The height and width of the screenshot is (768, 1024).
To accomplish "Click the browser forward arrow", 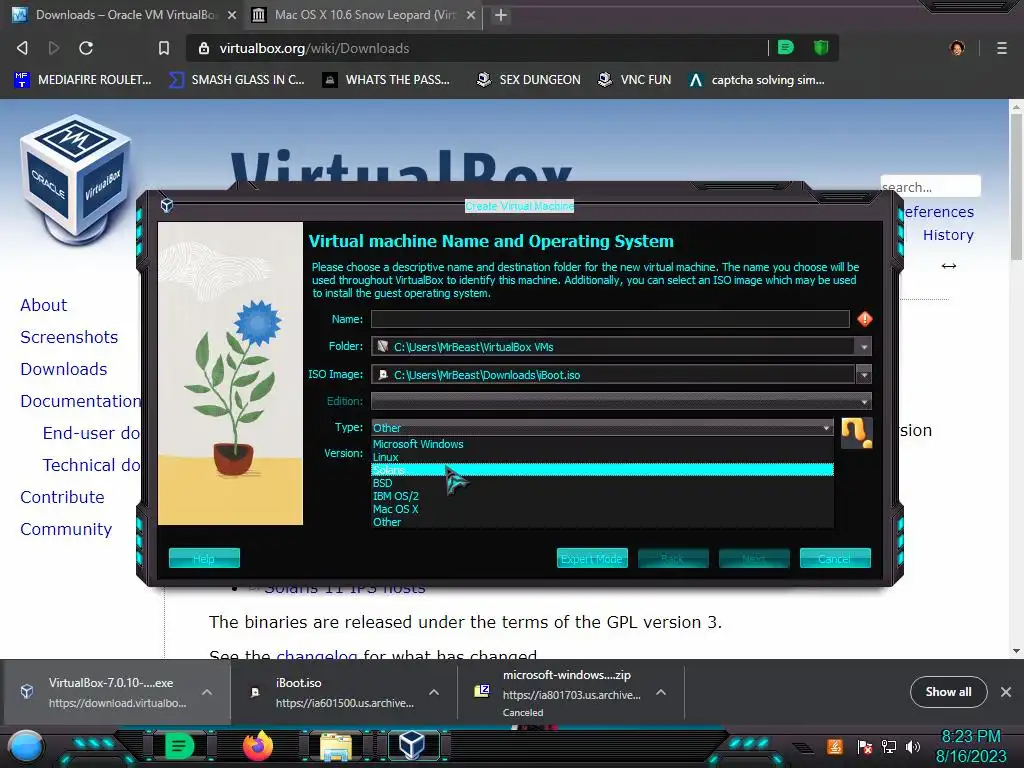I will 54,48.
